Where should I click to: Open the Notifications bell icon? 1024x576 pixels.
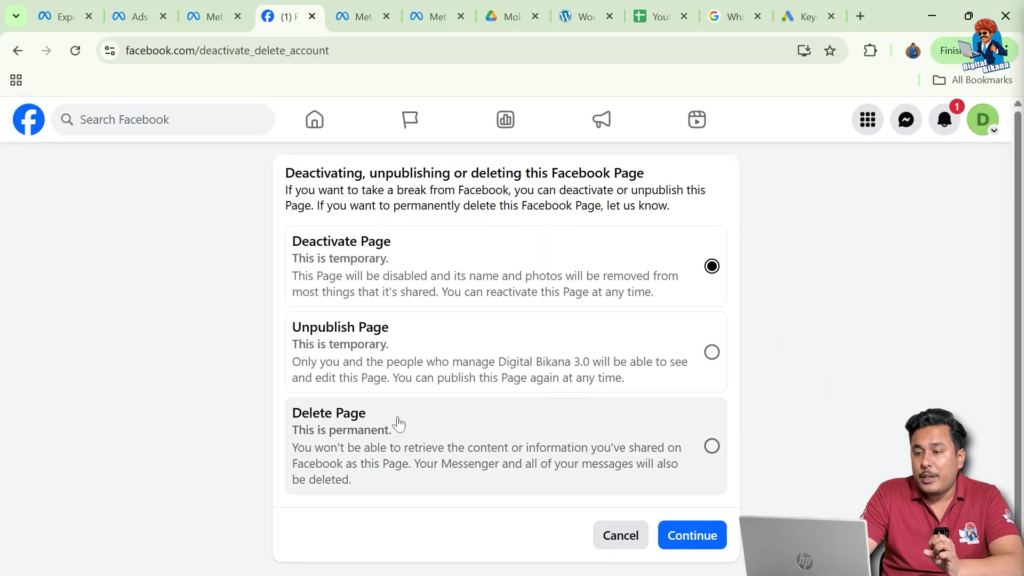point(943,119)
